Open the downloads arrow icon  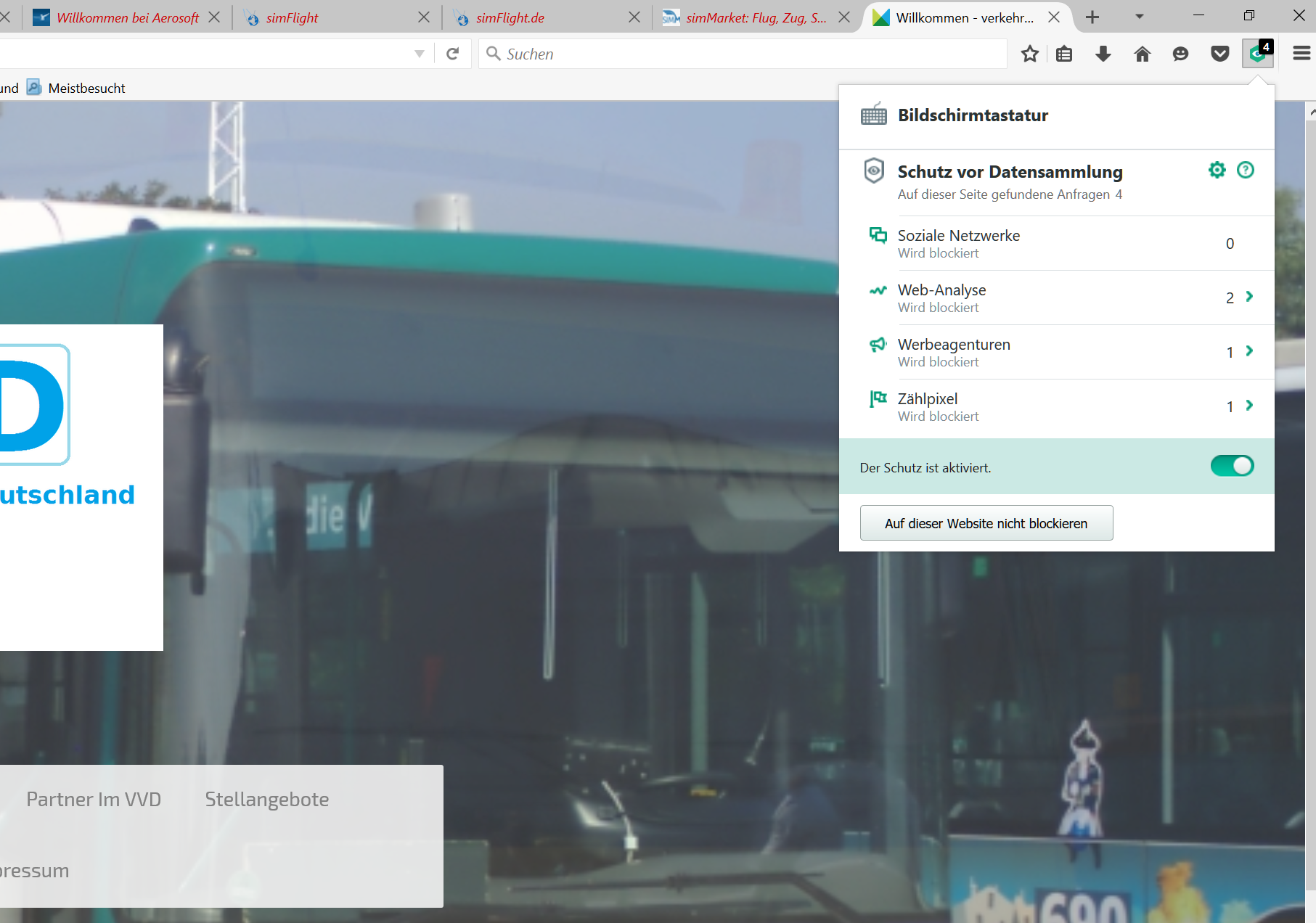pos(1103,54)
